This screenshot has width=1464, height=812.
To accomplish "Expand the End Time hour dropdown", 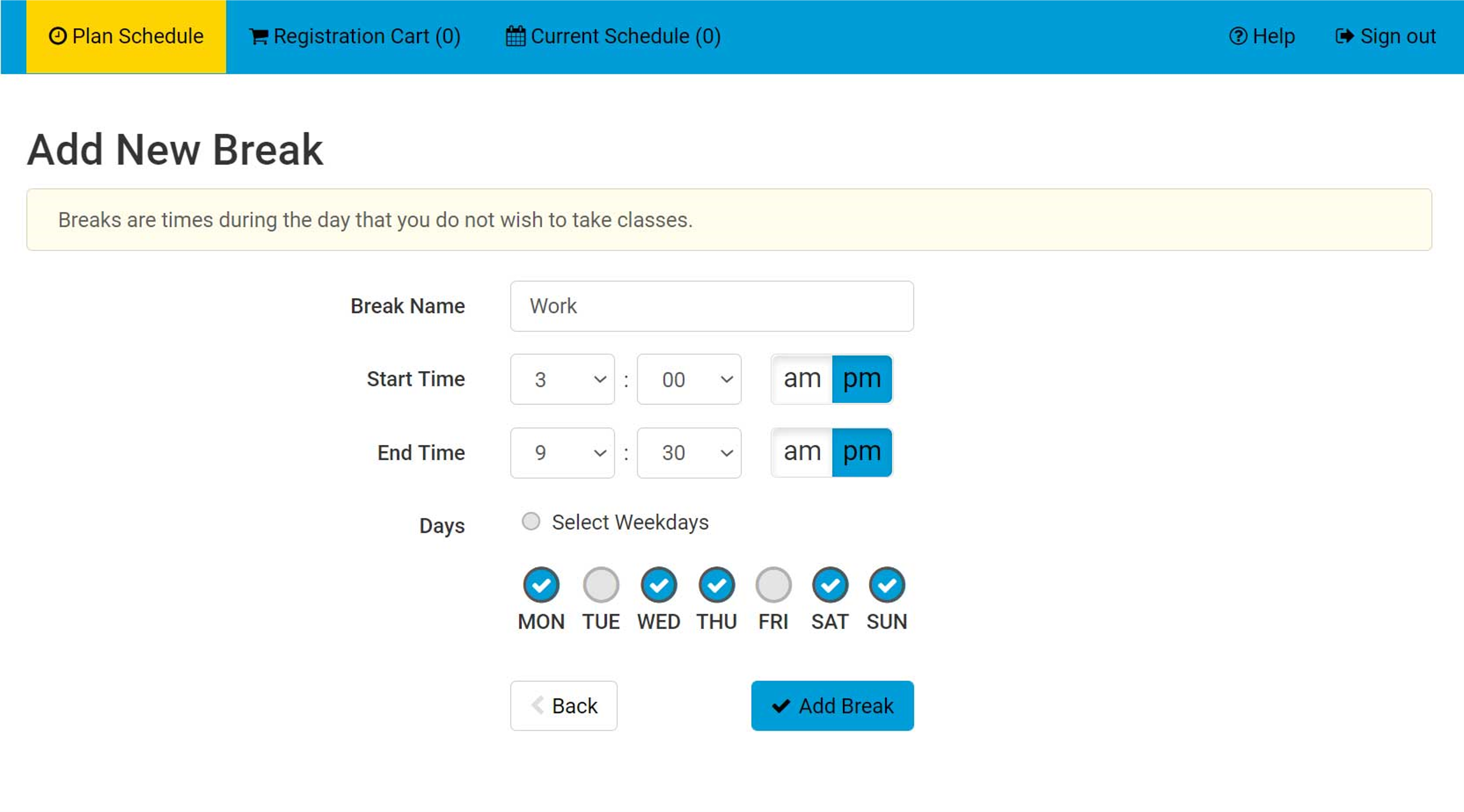I will click(562, 453).
